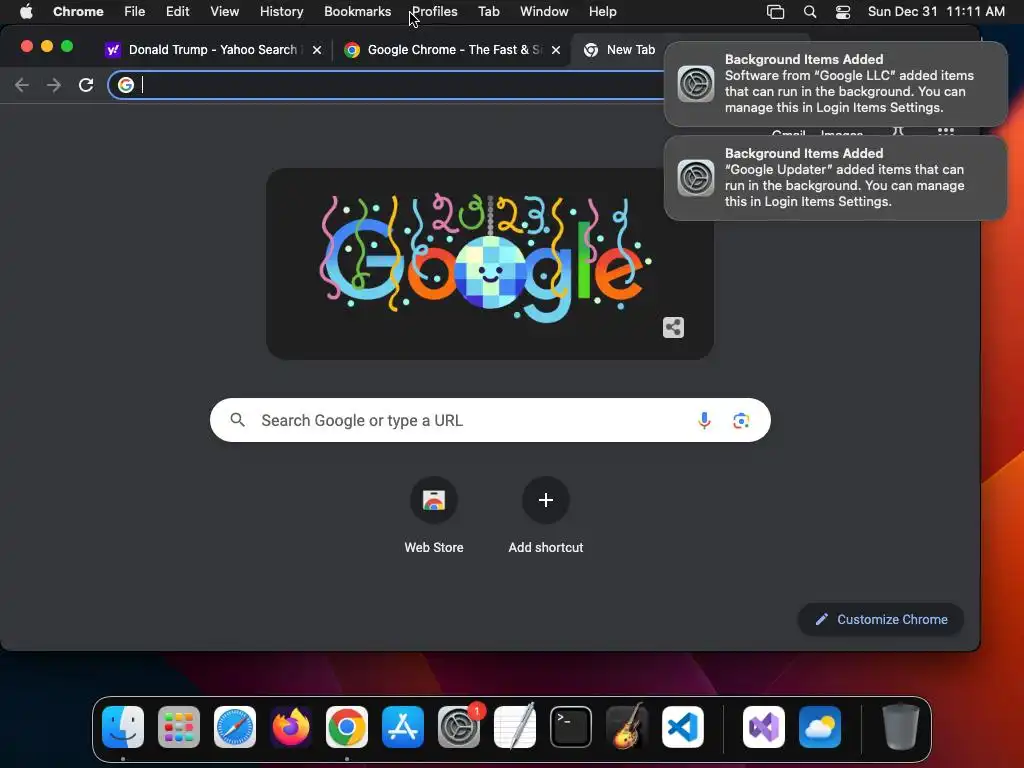The height and width of the screenshot is (768, 1024).
Task: Click the Google icon in address bar
Action: (x=126, y=85)
